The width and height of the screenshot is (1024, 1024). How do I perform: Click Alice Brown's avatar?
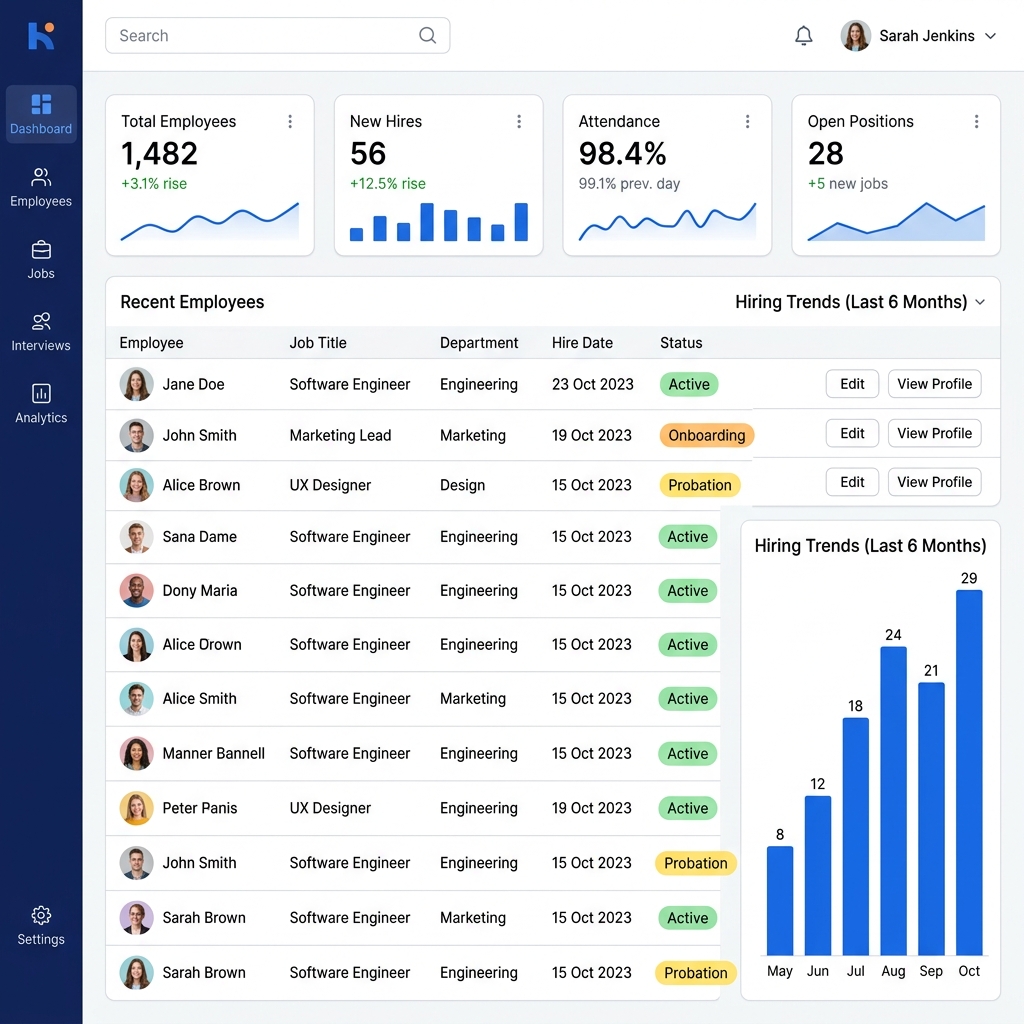coord(136,485)
